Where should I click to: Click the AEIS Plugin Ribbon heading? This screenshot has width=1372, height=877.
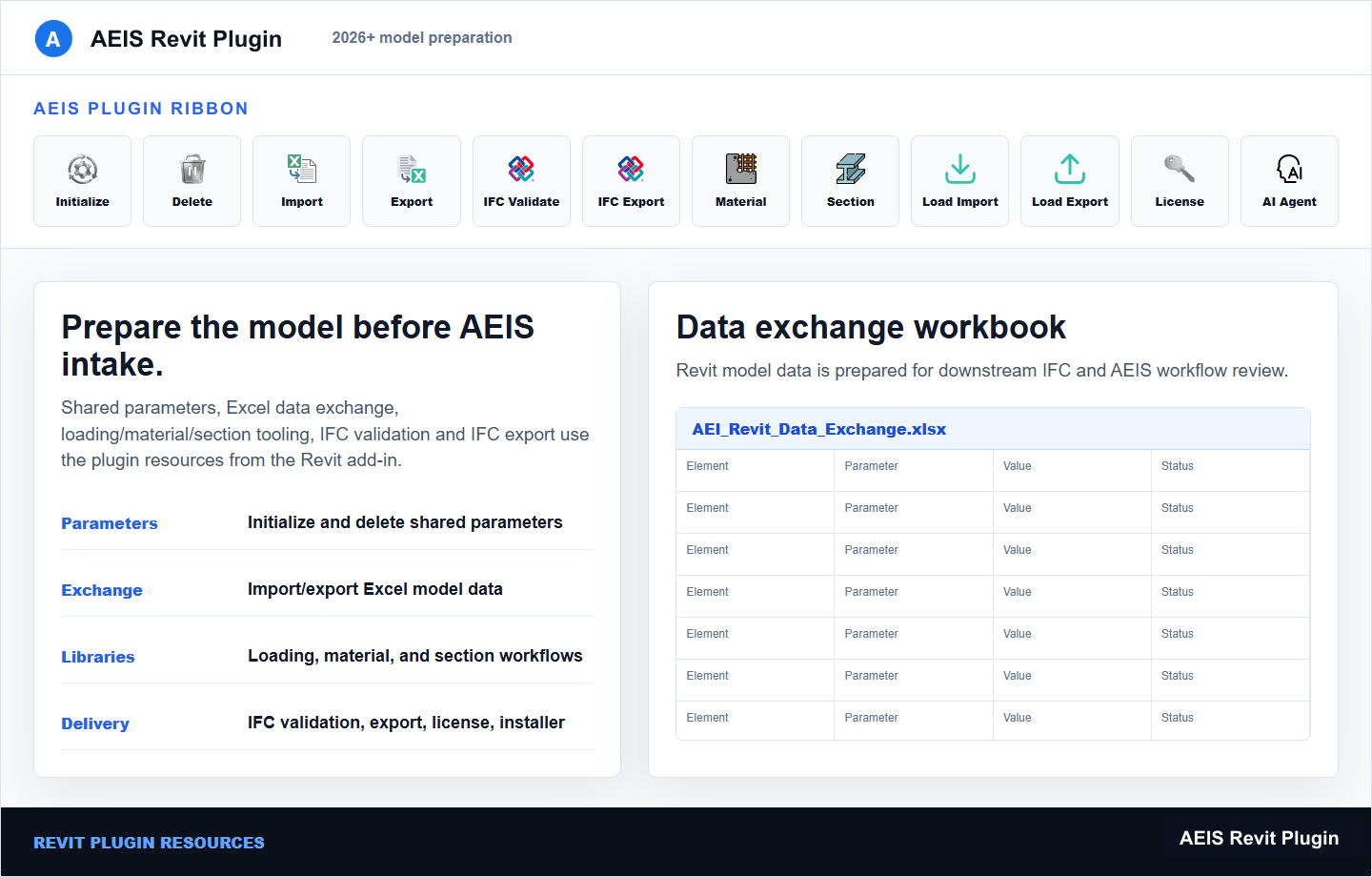click(x=141, y=109)
